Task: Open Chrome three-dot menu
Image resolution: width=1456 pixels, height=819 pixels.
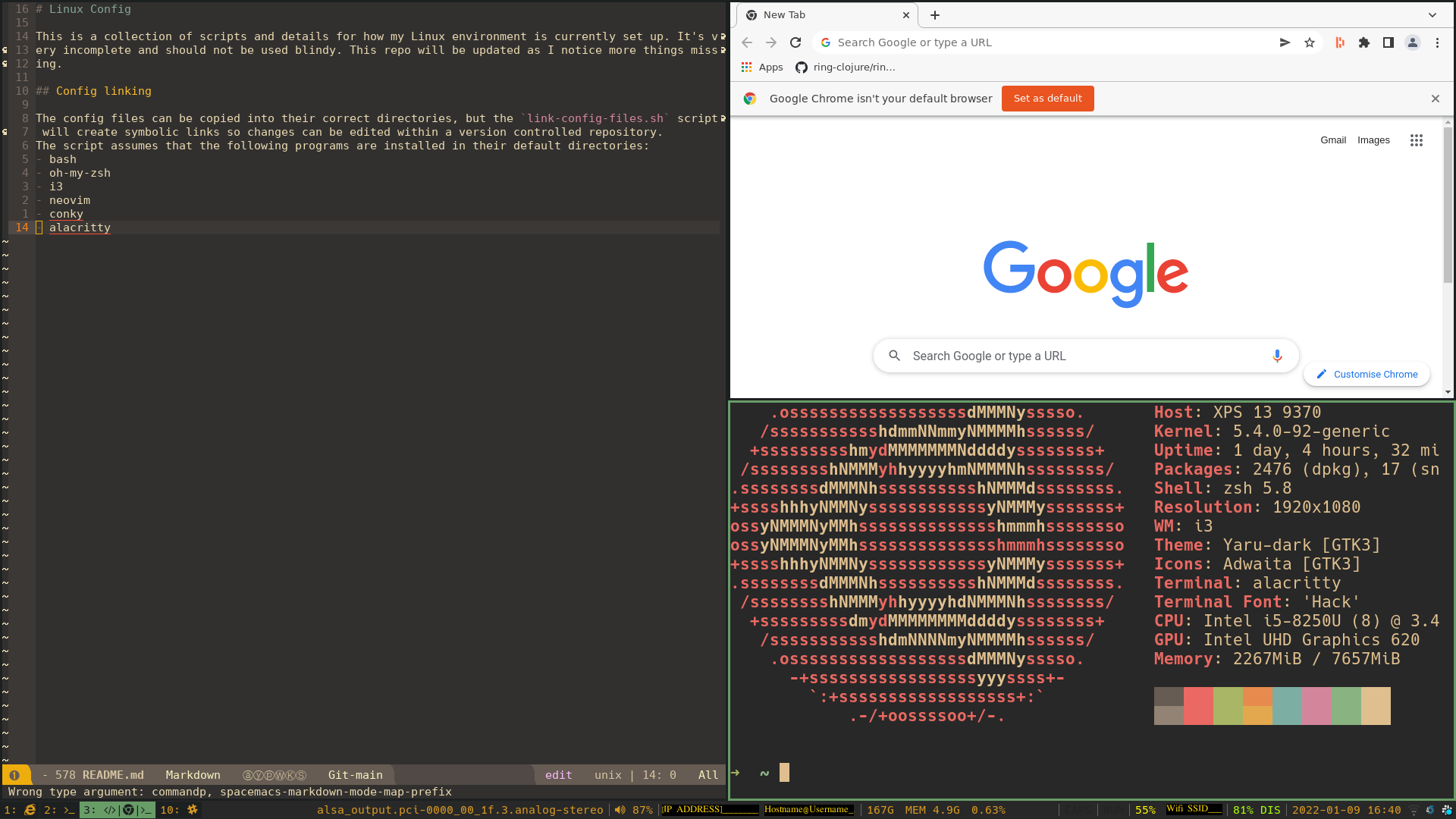Action: coord(1437,43)
